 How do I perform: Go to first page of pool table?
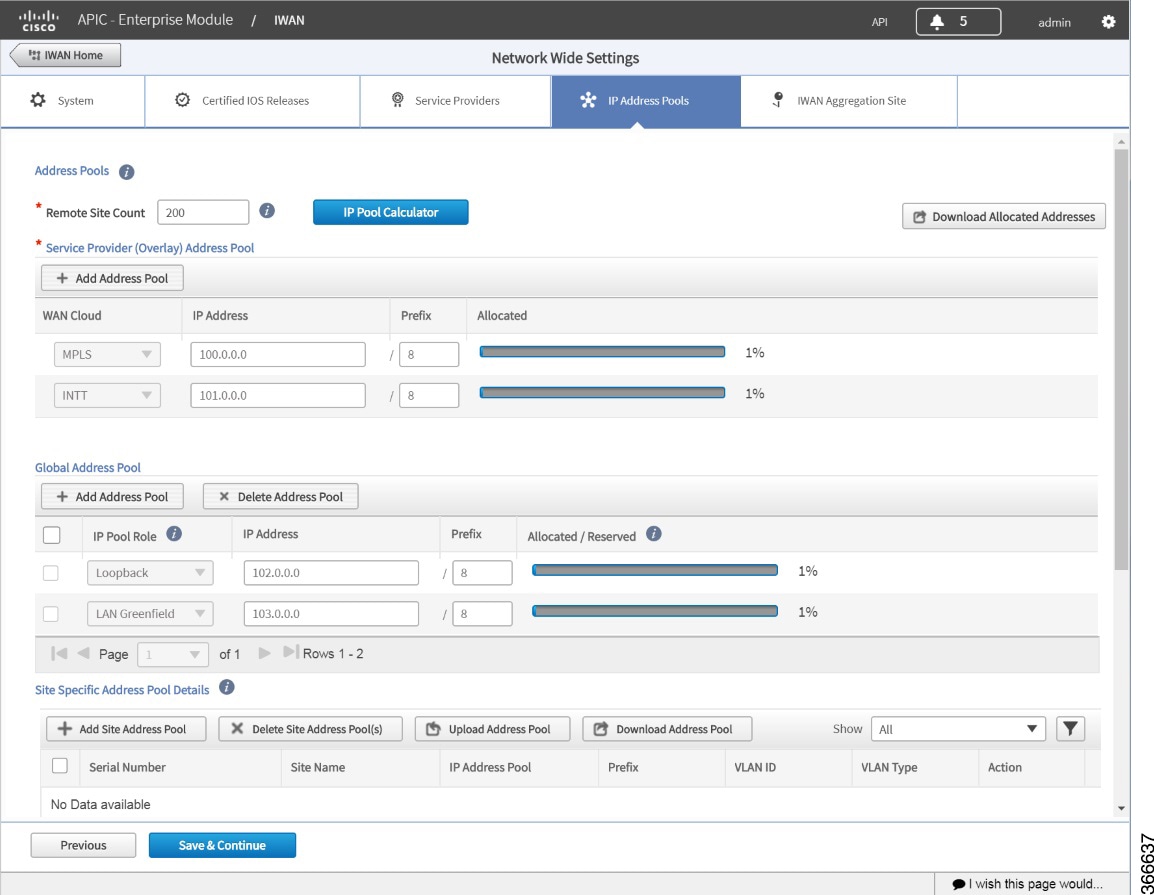59,653
